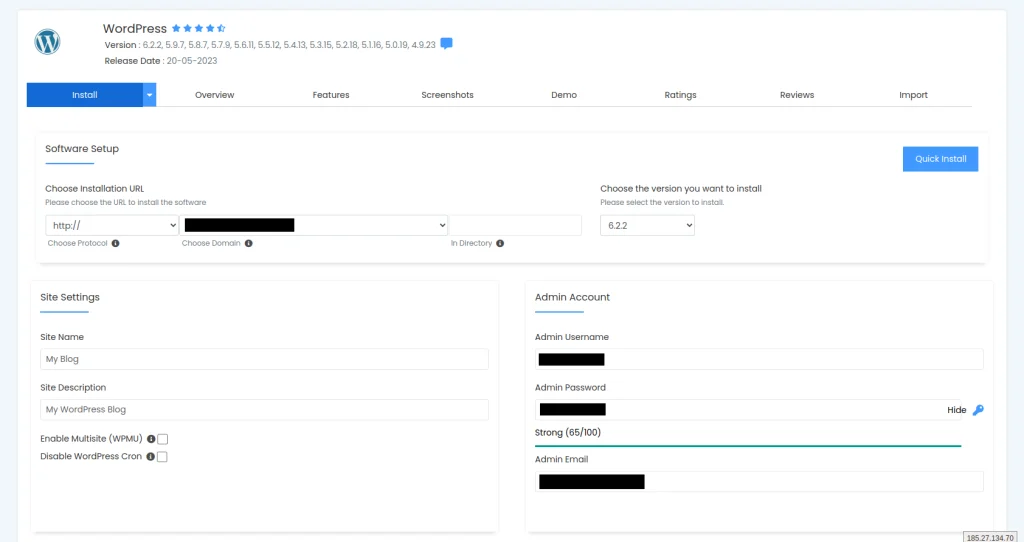
Task: Enable Multisite (WPMU) checkbox
Action: coord(163,439)
